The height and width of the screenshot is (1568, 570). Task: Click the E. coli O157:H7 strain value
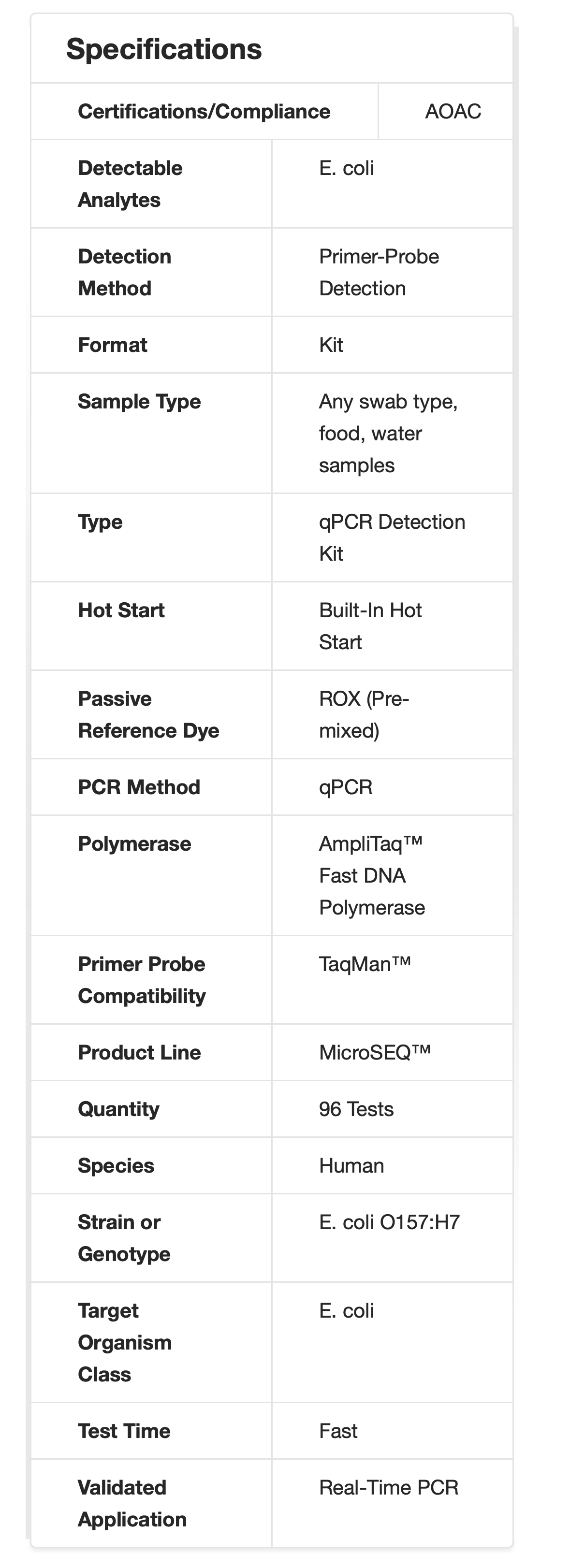pos(389,1222)
